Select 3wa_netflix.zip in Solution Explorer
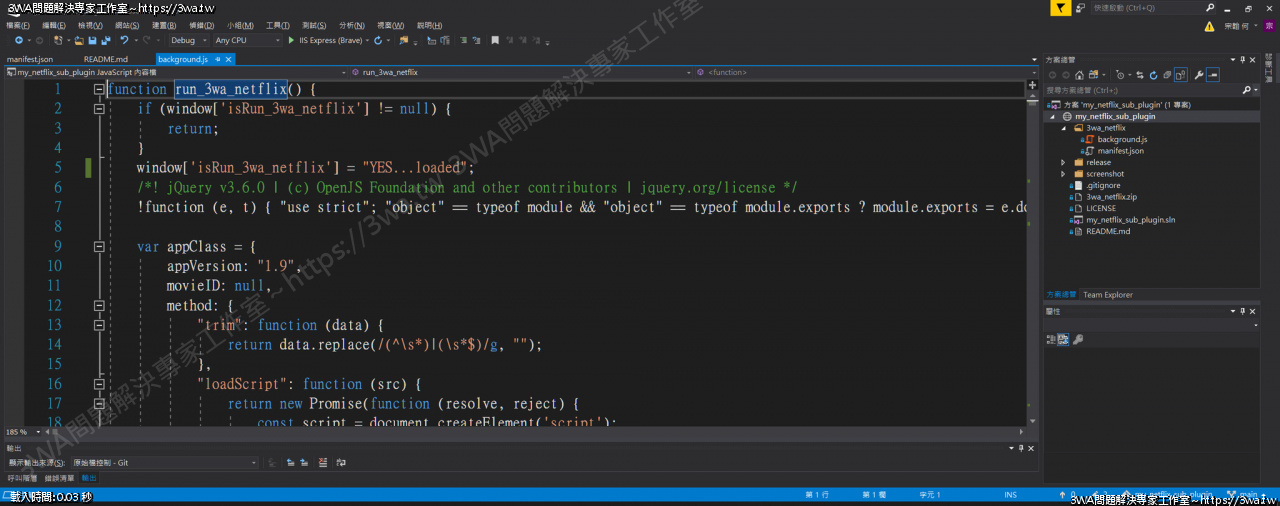1280x506 pixels. (1111, 197)
